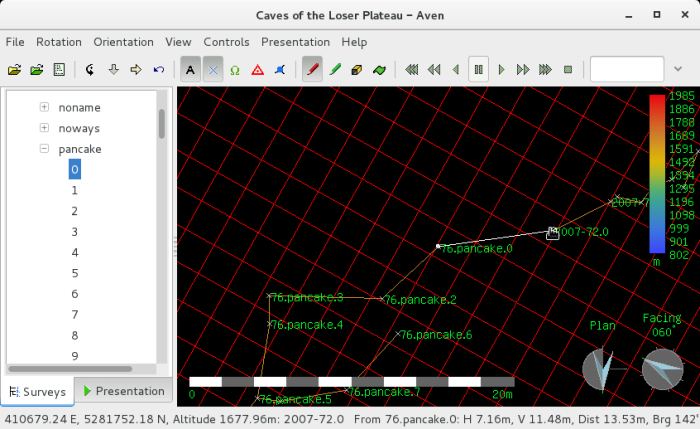Click the facing direction compass indicator
Image resolution: width=700 pixels, height=429 pixels.
[x=662, y=370]
